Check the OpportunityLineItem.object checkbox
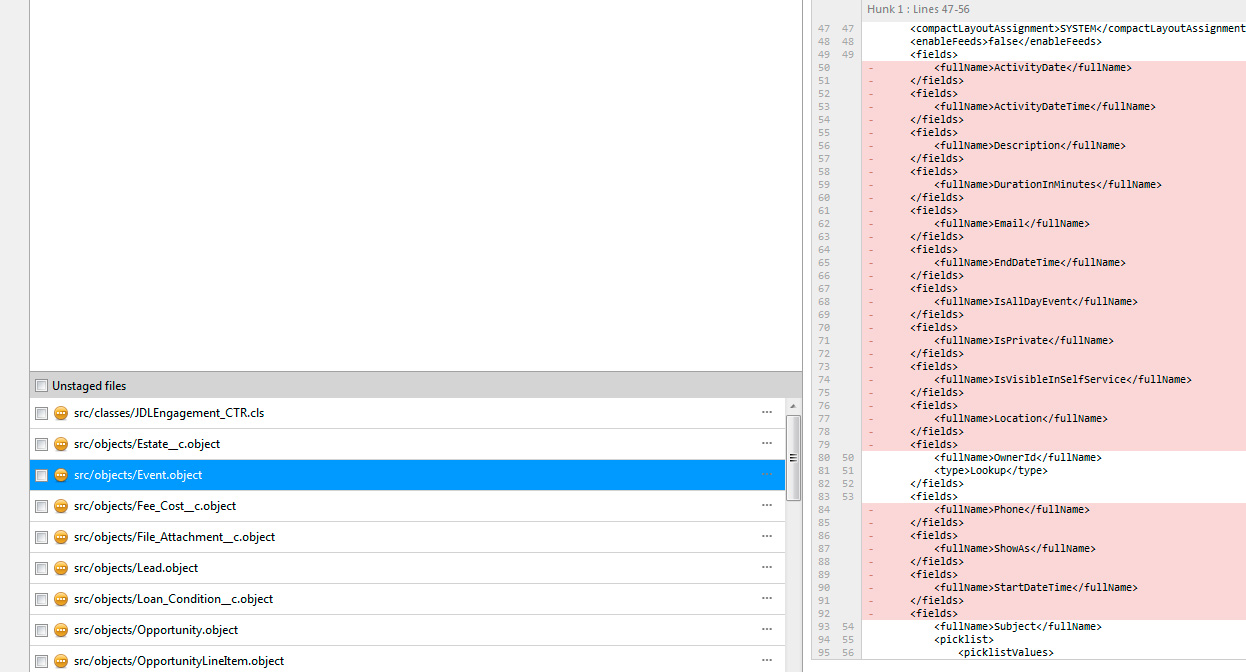1246x672 pixels. (41, 661)
